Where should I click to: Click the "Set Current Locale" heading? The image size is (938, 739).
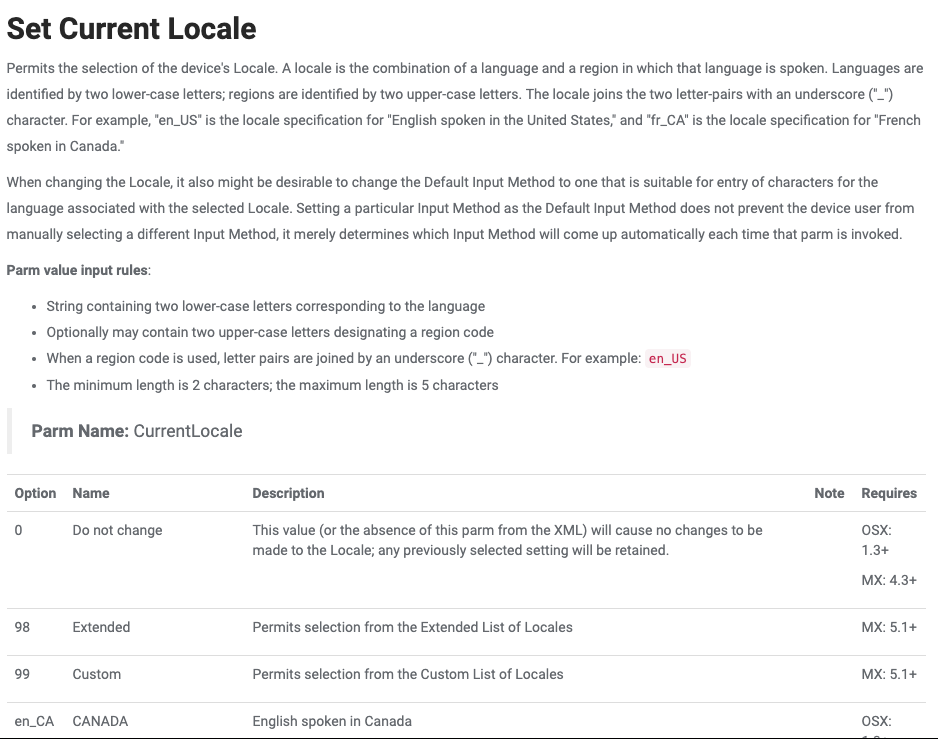tap(131, 28)
